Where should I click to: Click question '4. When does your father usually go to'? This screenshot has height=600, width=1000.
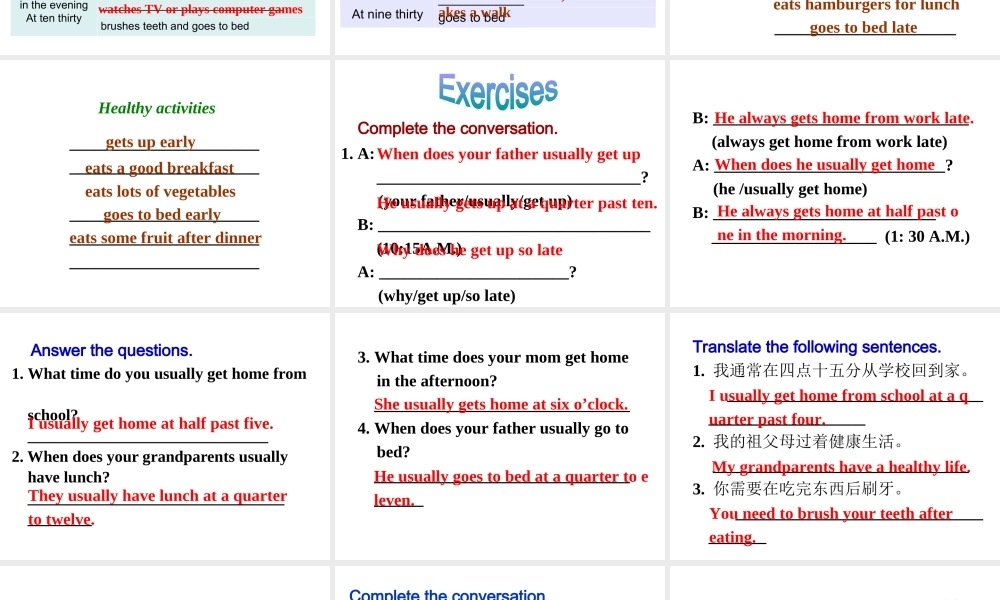[493, 428]
